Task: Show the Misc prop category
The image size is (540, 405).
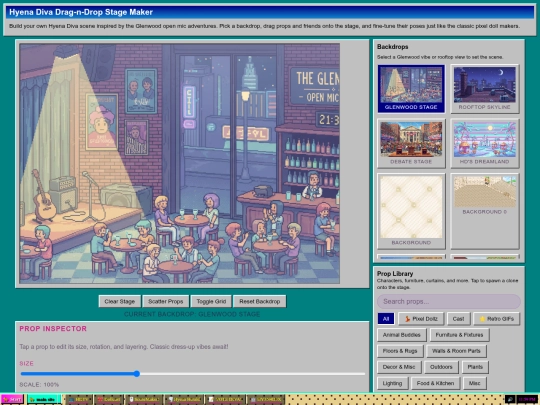Action: [x=474, y=383]
